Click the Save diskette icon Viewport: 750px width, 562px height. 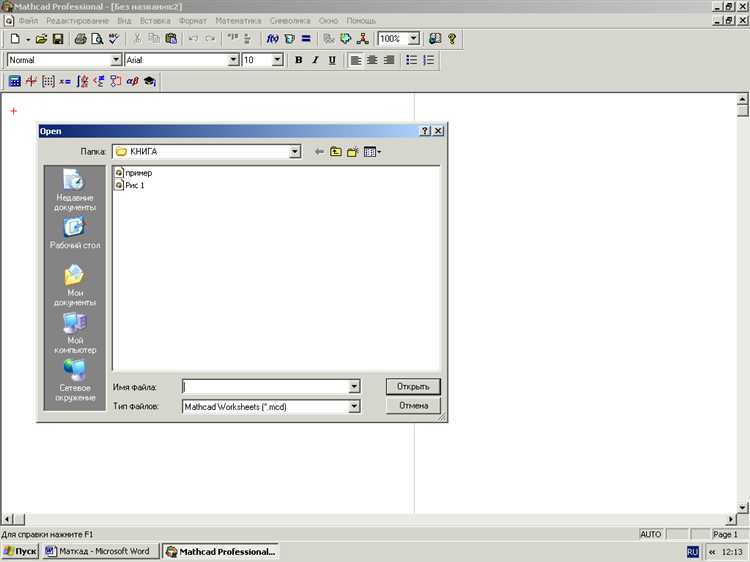58,39
